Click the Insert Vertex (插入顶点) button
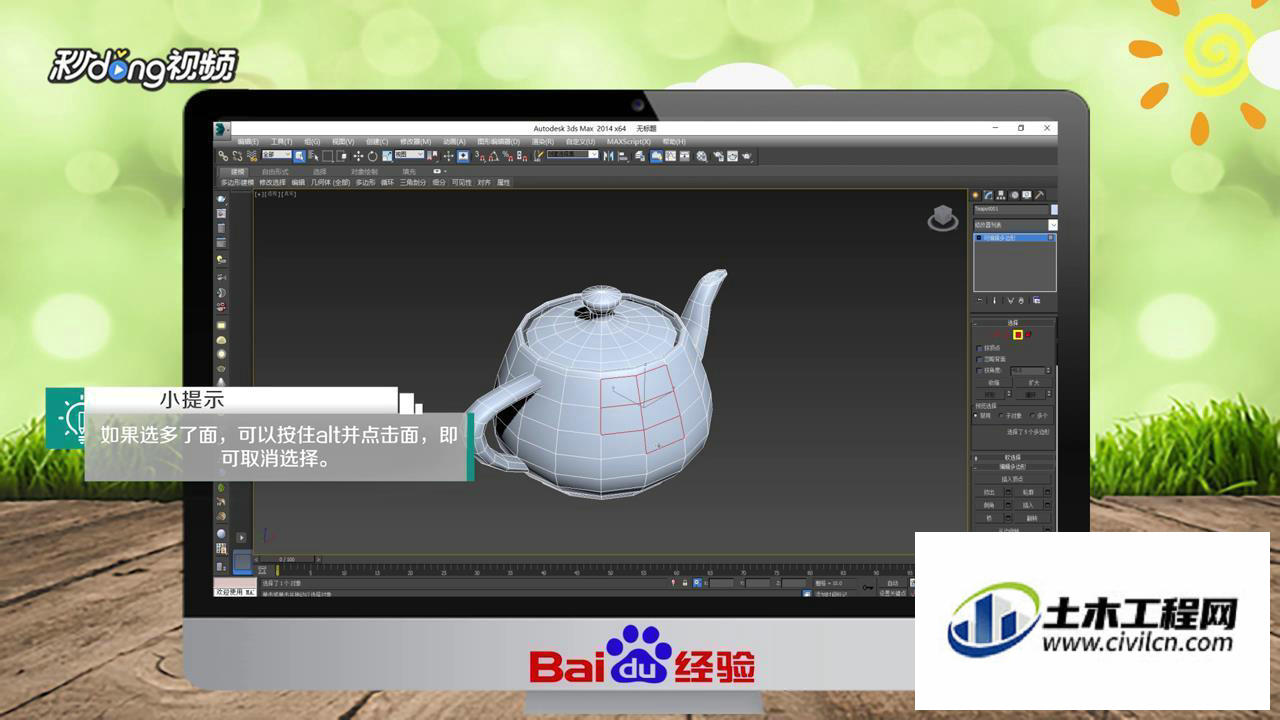The width and height of the screenshot is (1280, 720). point(1011,478)
